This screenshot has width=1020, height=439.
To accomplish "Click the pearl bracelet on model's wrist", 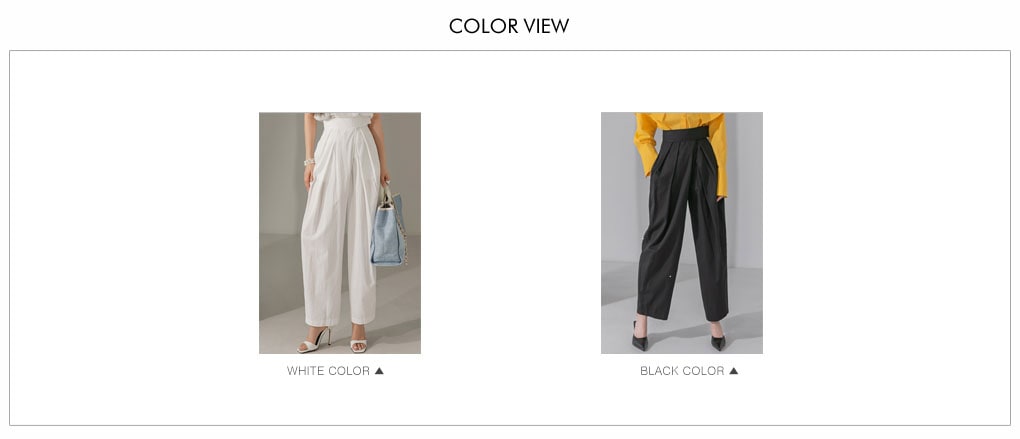I will pos(309,161).
